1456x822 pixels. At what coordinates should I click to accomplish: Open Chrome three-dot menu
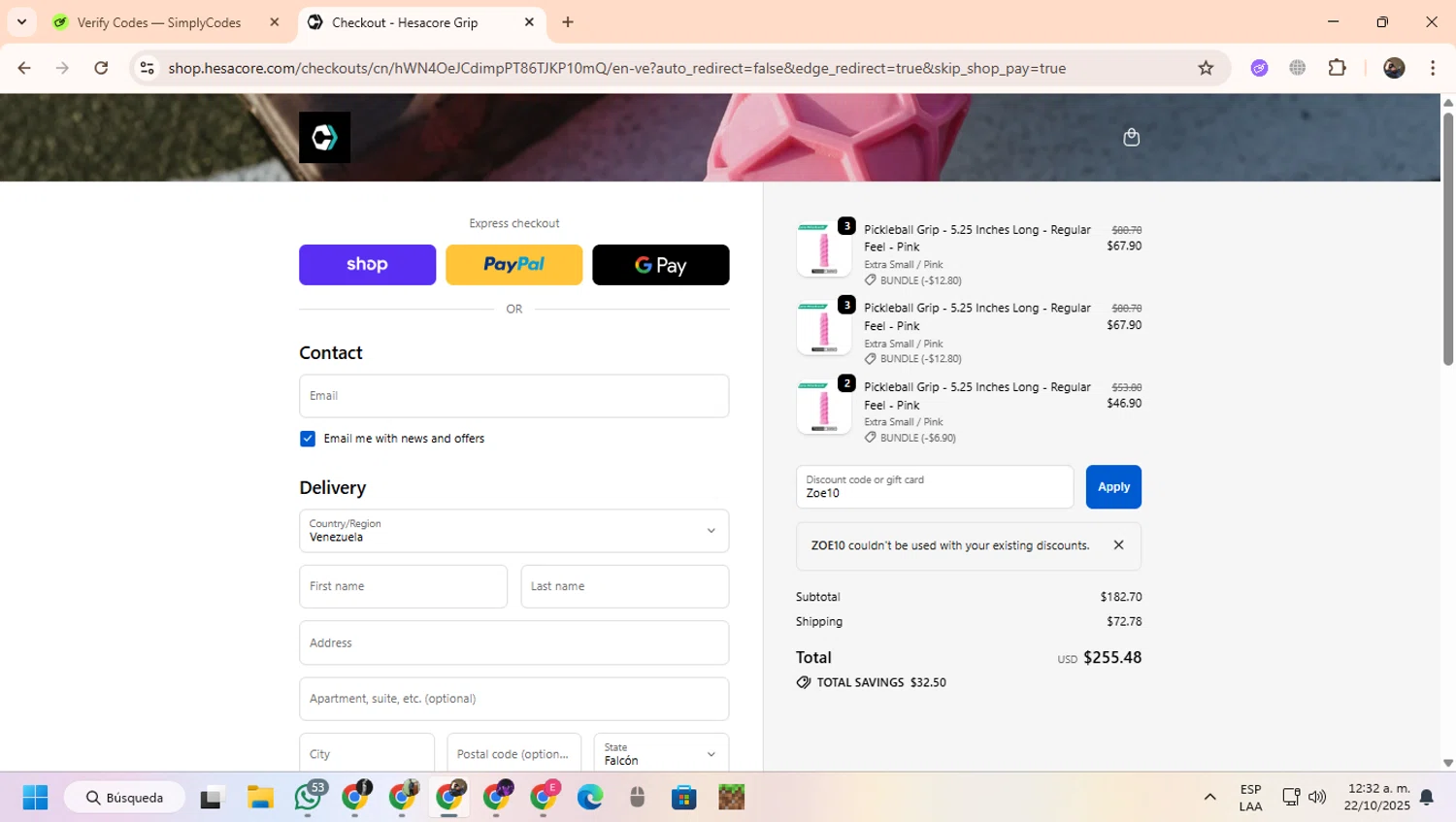pos(1433,68)
